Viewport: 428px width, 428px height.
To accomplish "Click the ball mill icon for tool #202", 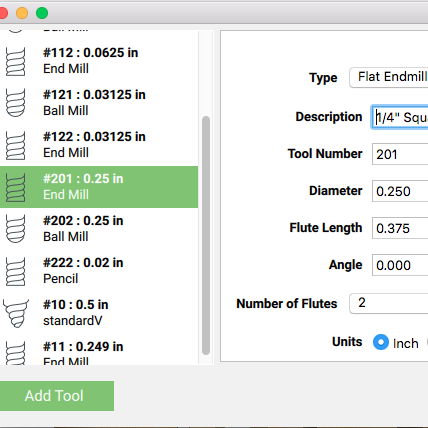I will click(x=15, y=229).
